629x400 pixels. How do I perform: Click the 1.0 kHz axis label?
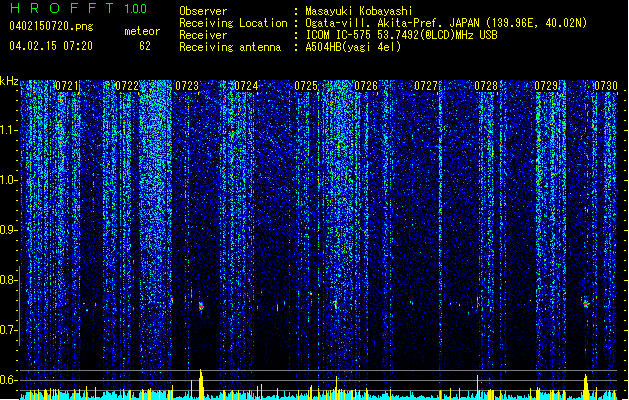click(x=9, y=180)
